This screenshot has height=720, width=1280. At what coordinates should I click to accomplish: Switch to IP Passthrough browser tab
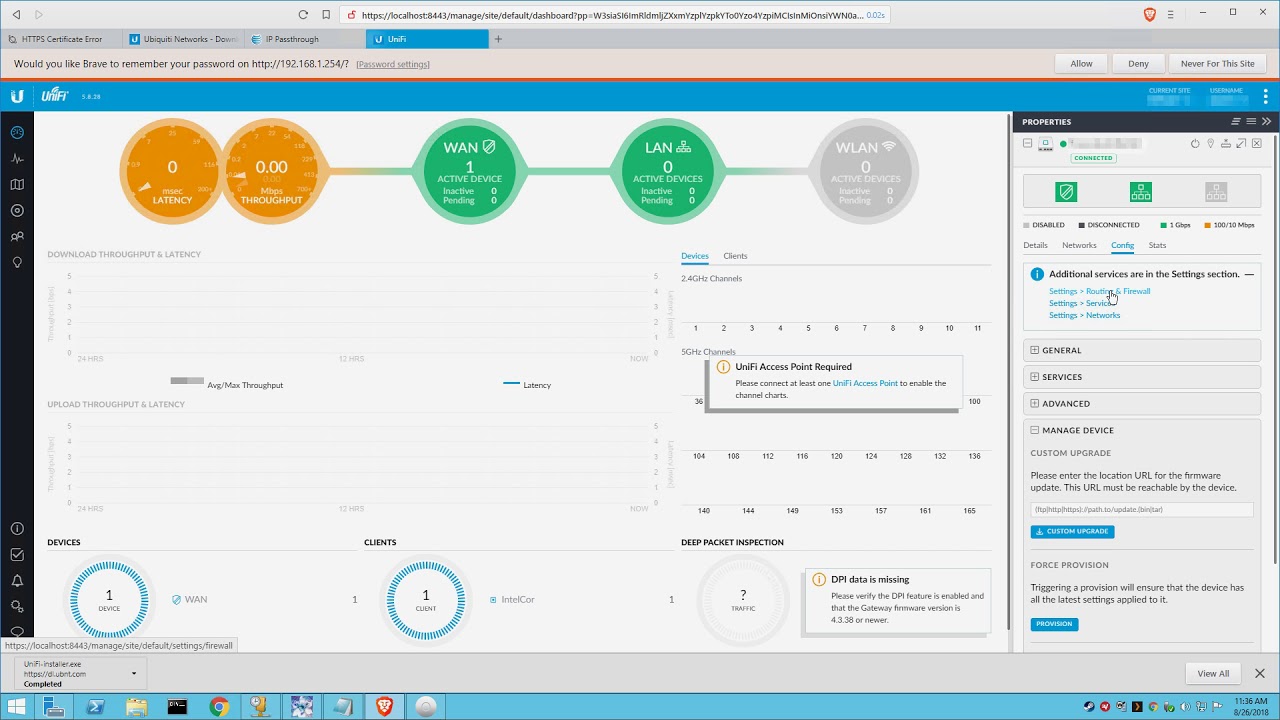pos(305,39)
